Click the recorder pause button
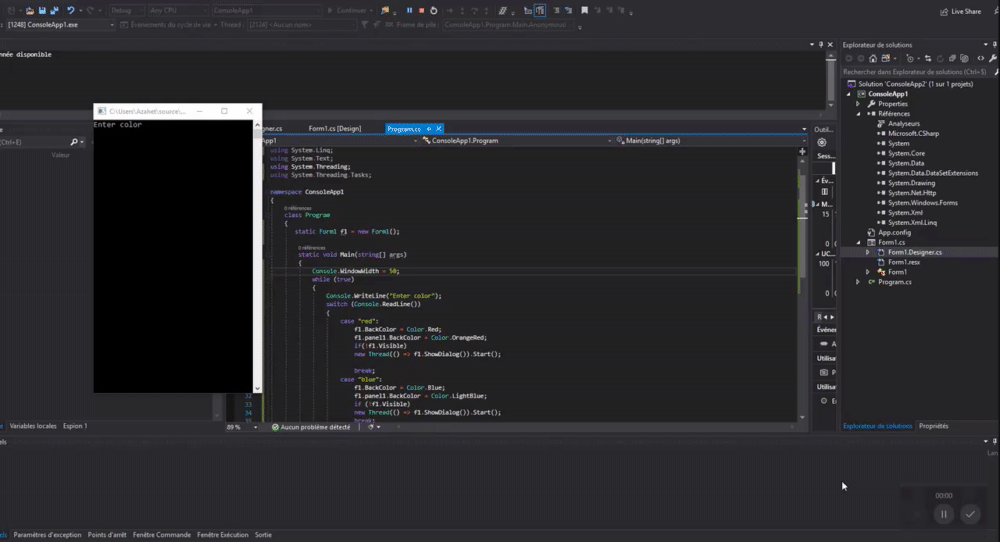 click(x=942, y=514)
